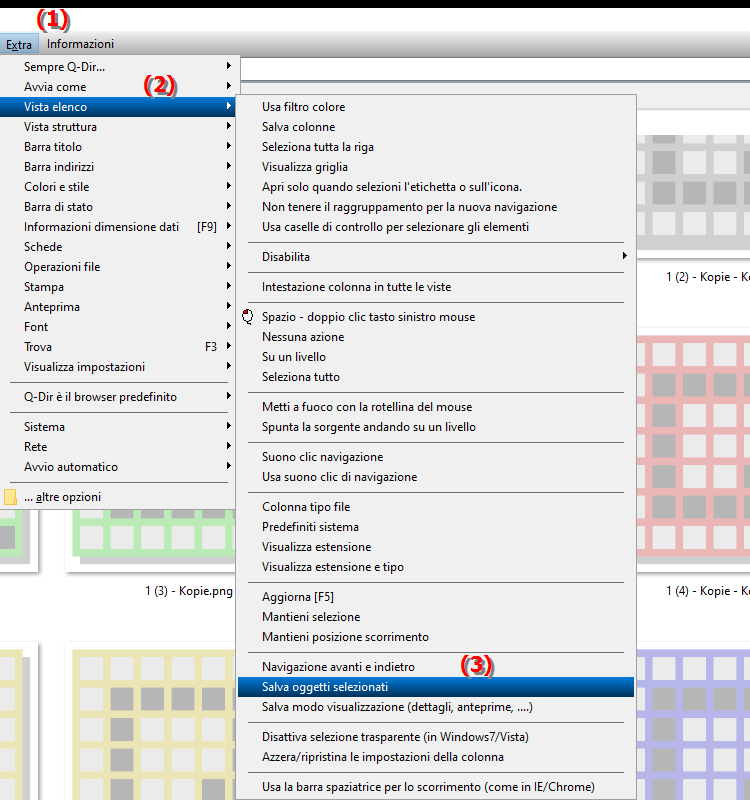The height and width of the screenshot is (800, 750).
Task: Toggle Navigazione avanti e indietro
Action: [436, 667]
